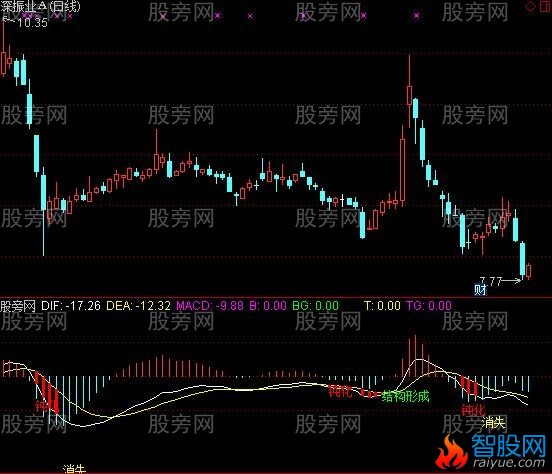Click the red 钝化 label above white 消失
Screen dimensions: 552x474
473,411
